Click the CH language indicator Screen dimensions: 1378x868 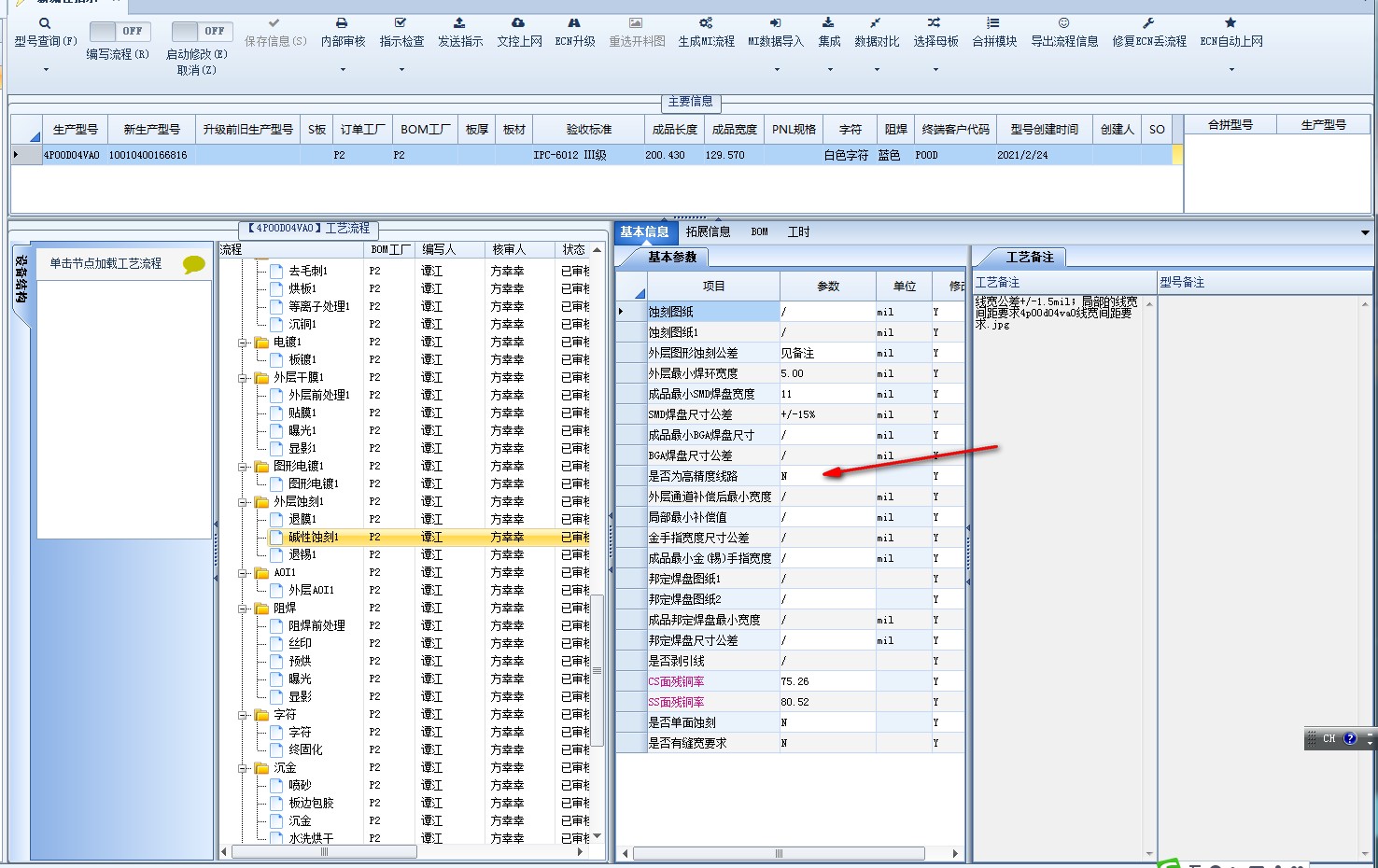1329,738
